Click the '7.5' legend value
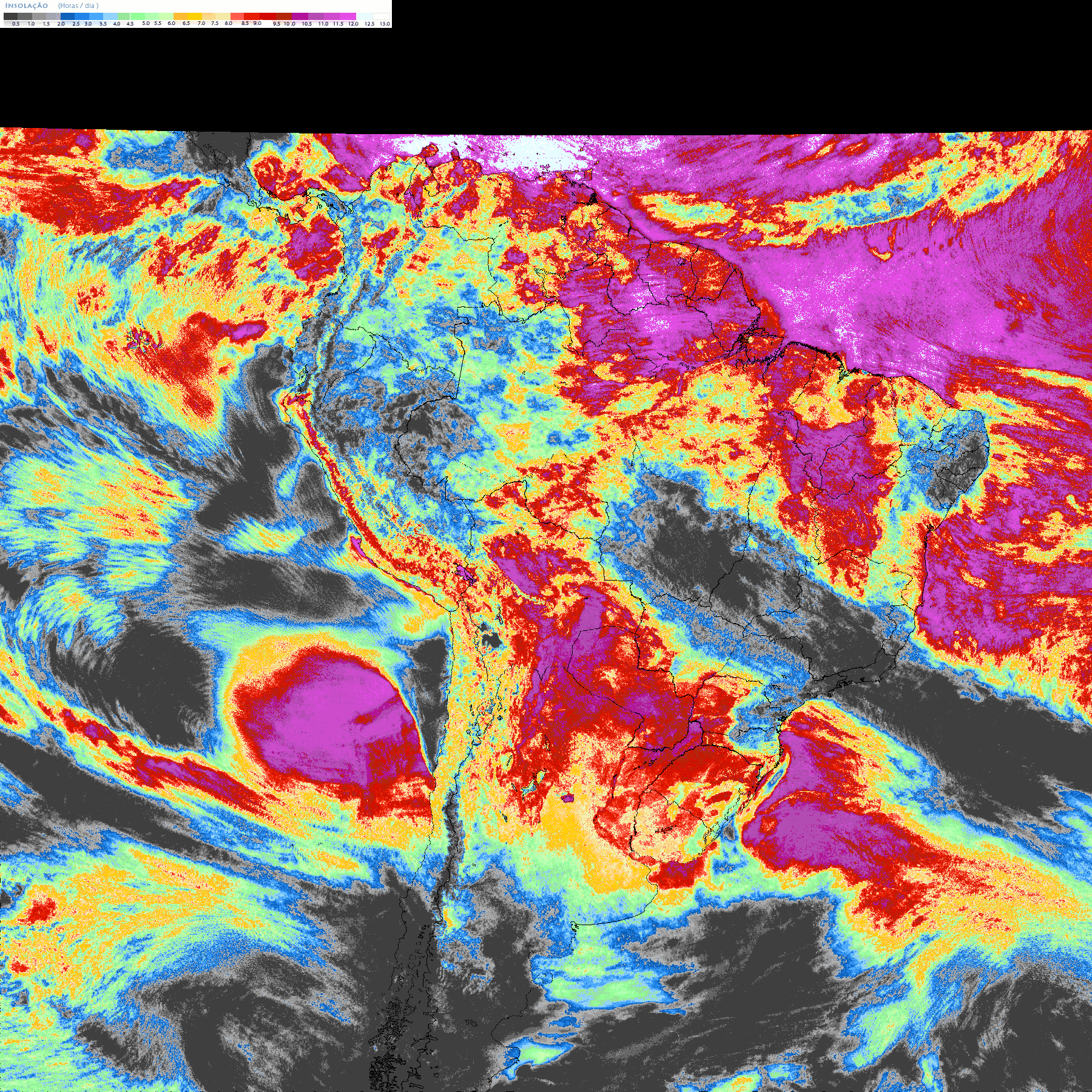This screenshot has height=1092, width=1092. (215, 23)
